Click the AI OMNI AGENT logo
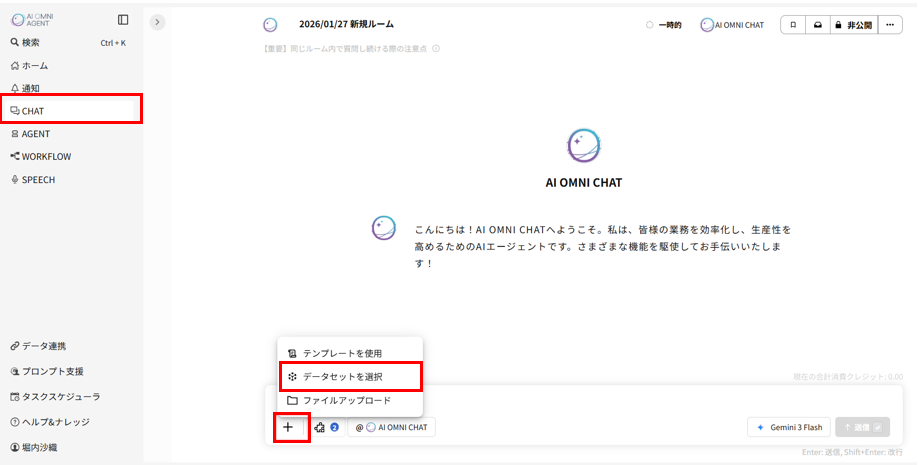The width and height of the screenshot is (918, 465). (x=32, y=20)
